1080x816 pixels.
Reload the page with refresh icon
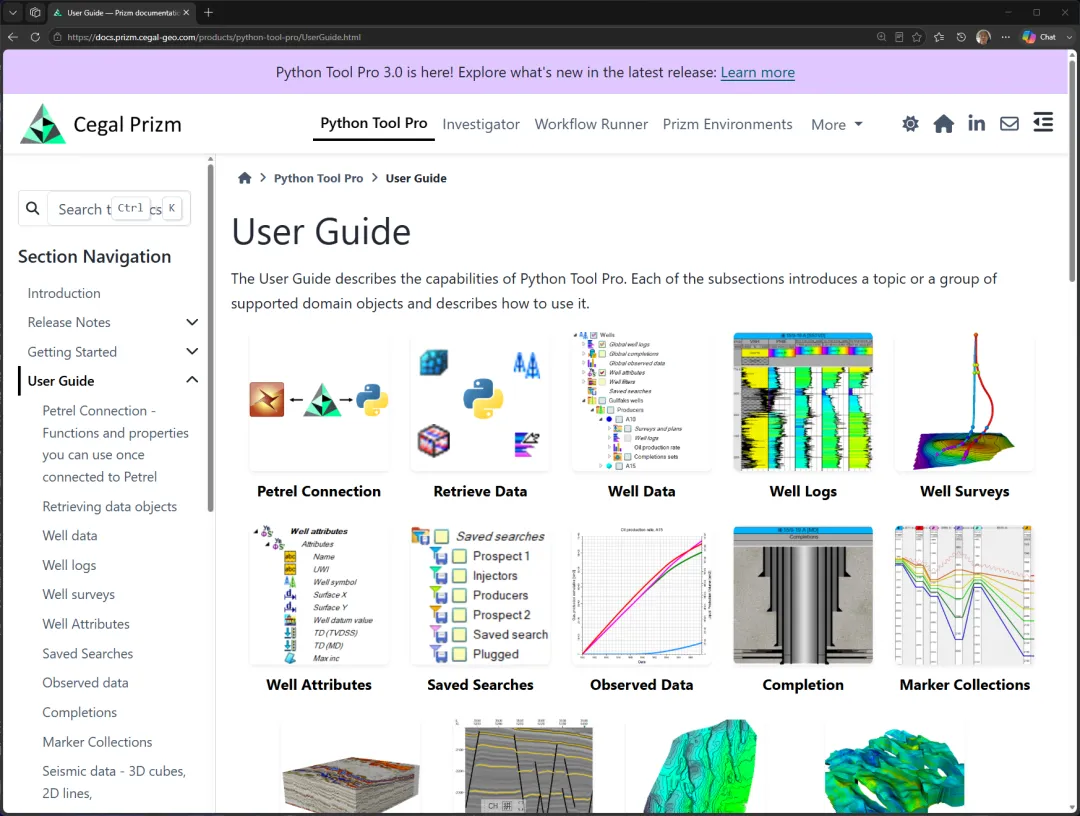(35, 37)
